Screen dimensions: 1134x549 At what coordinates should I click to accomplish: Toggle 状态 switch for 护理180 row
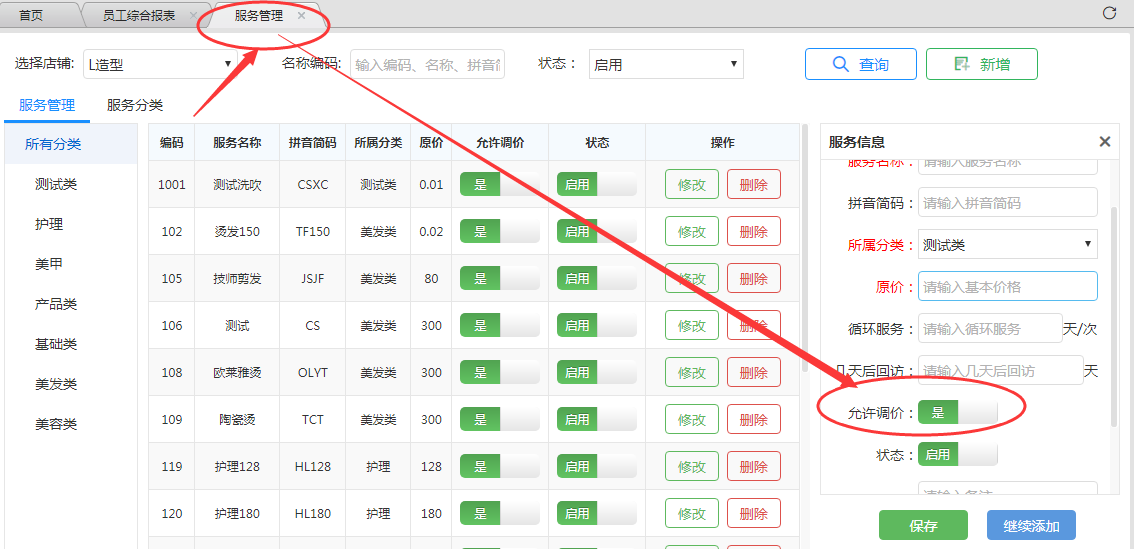[597, 514]
